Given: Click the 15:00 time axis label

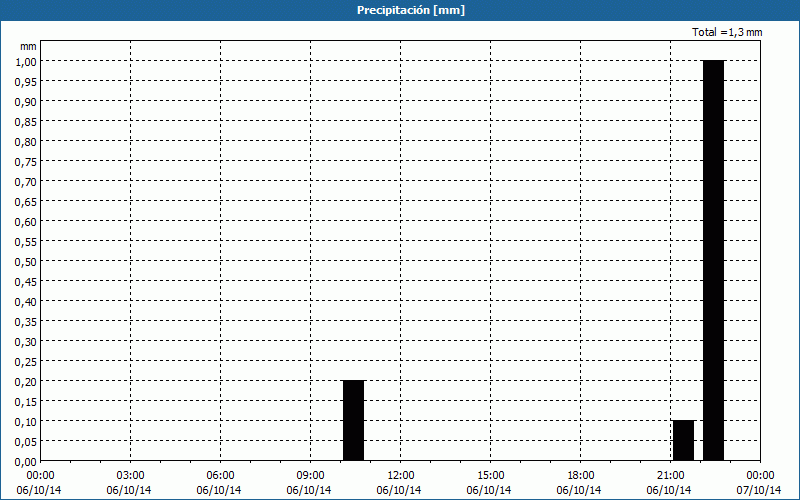Looking at the screenshot, I should click(491, 476).
